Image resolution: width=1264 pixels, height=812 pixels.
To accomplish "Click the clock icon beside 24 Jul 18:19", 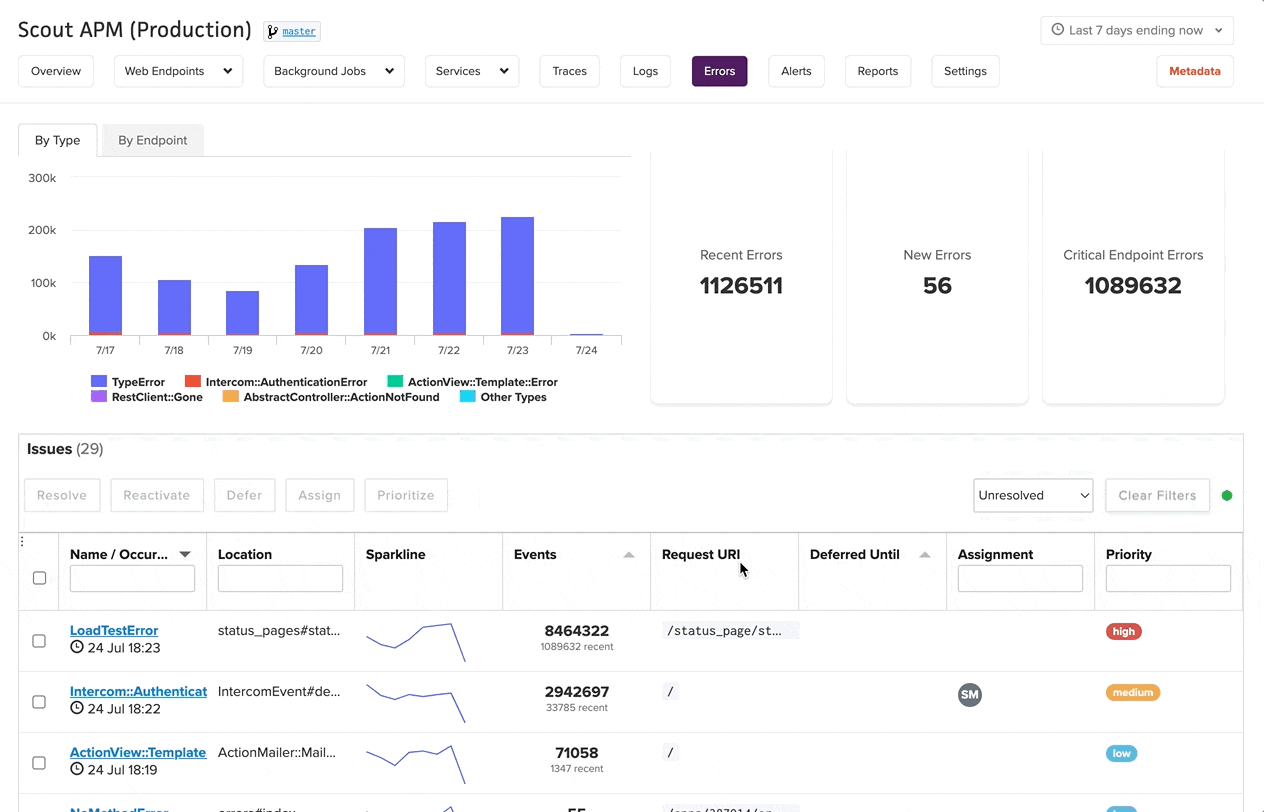I will pyautogui.click(x=77, y=770).
